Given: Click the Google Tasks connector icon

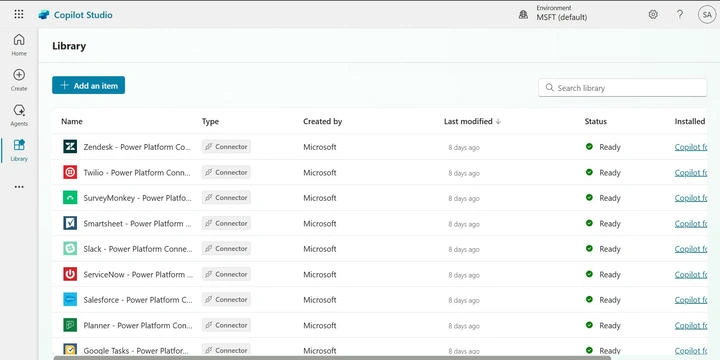Looking at the screenshot, I should pos(70,350).
